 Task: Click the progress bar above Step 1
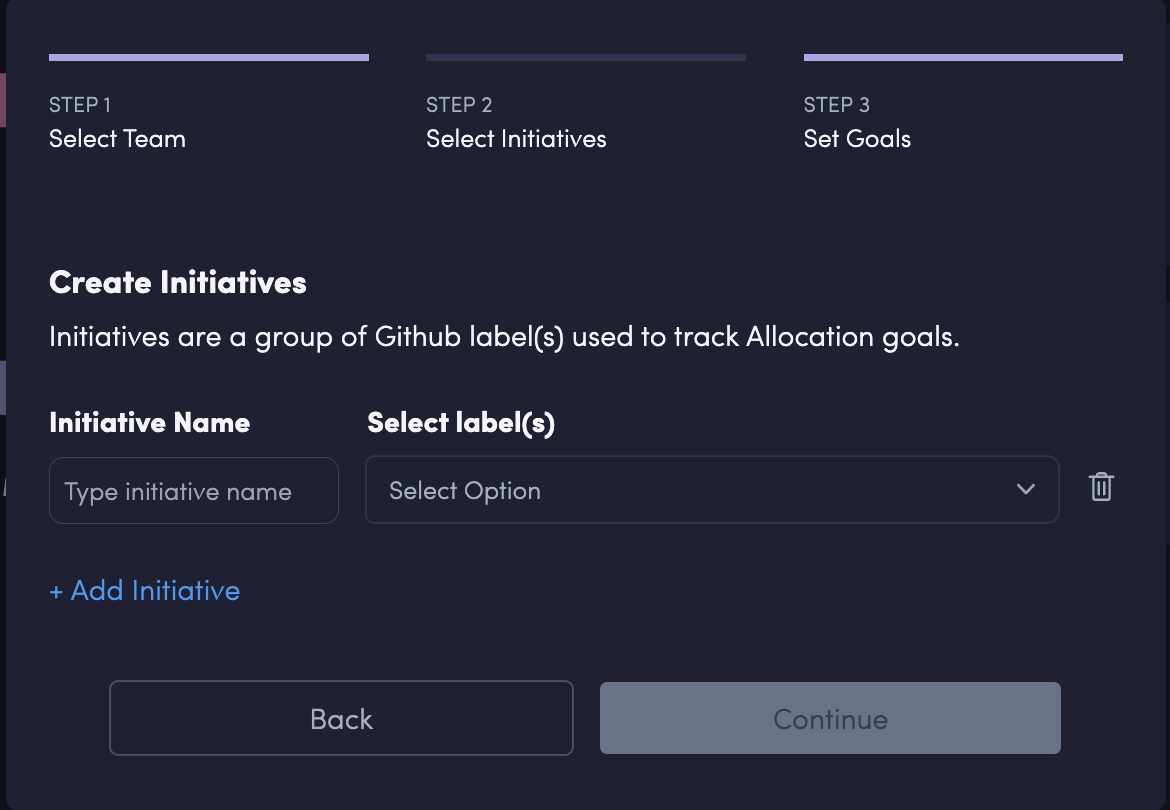[209, 58]
